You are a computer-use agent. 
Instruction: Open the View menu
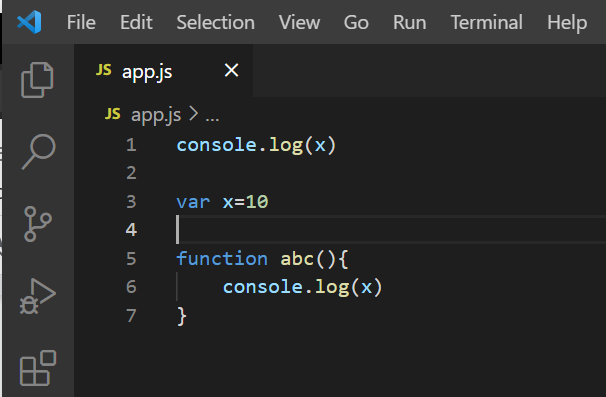point(300,22)
